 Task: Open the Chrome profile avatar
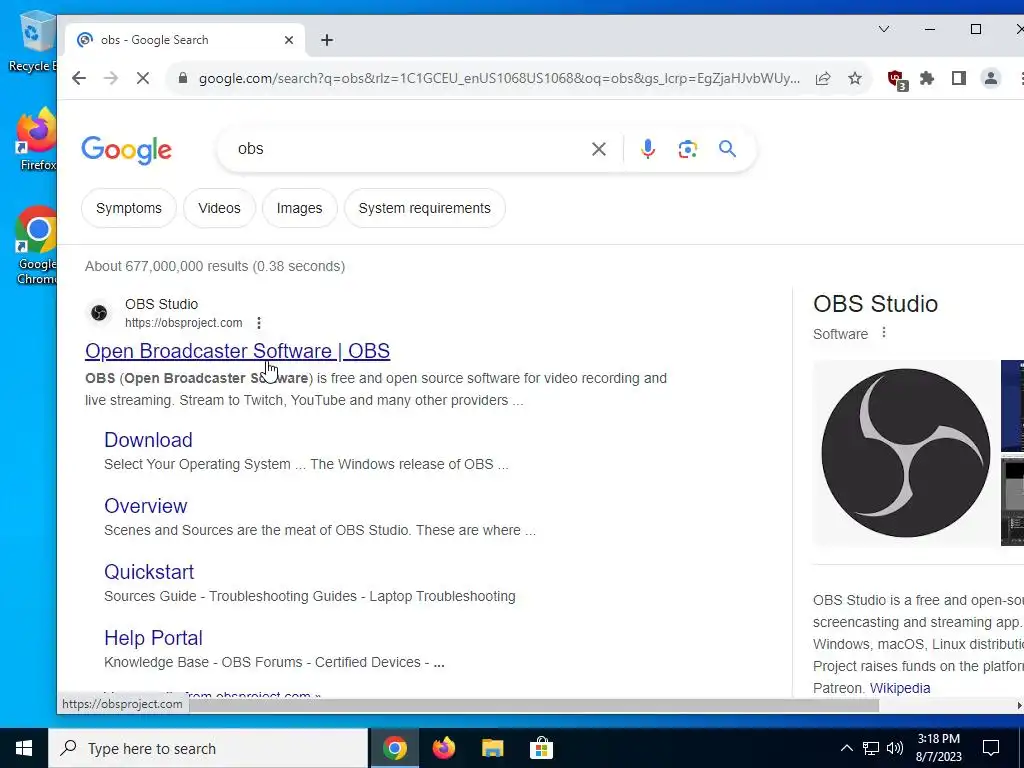pyautogui.click(x=991, y=78)
